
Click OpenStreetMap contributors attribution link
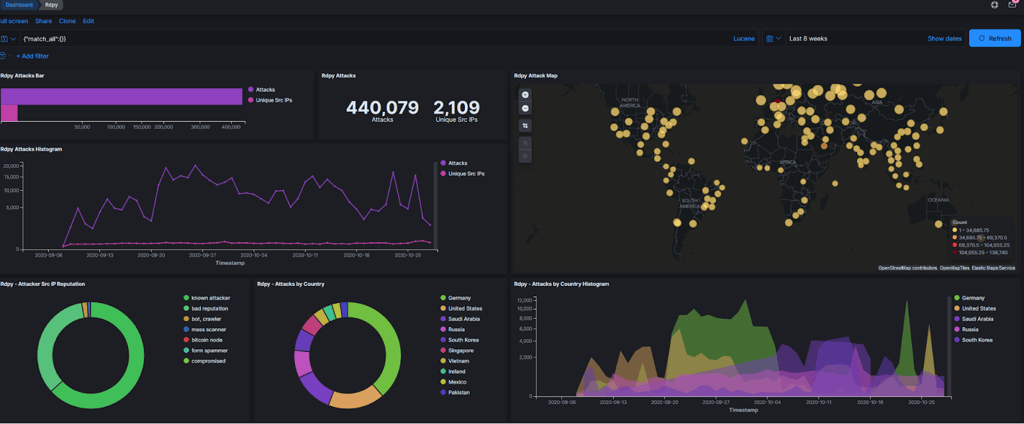click(908, 268)
